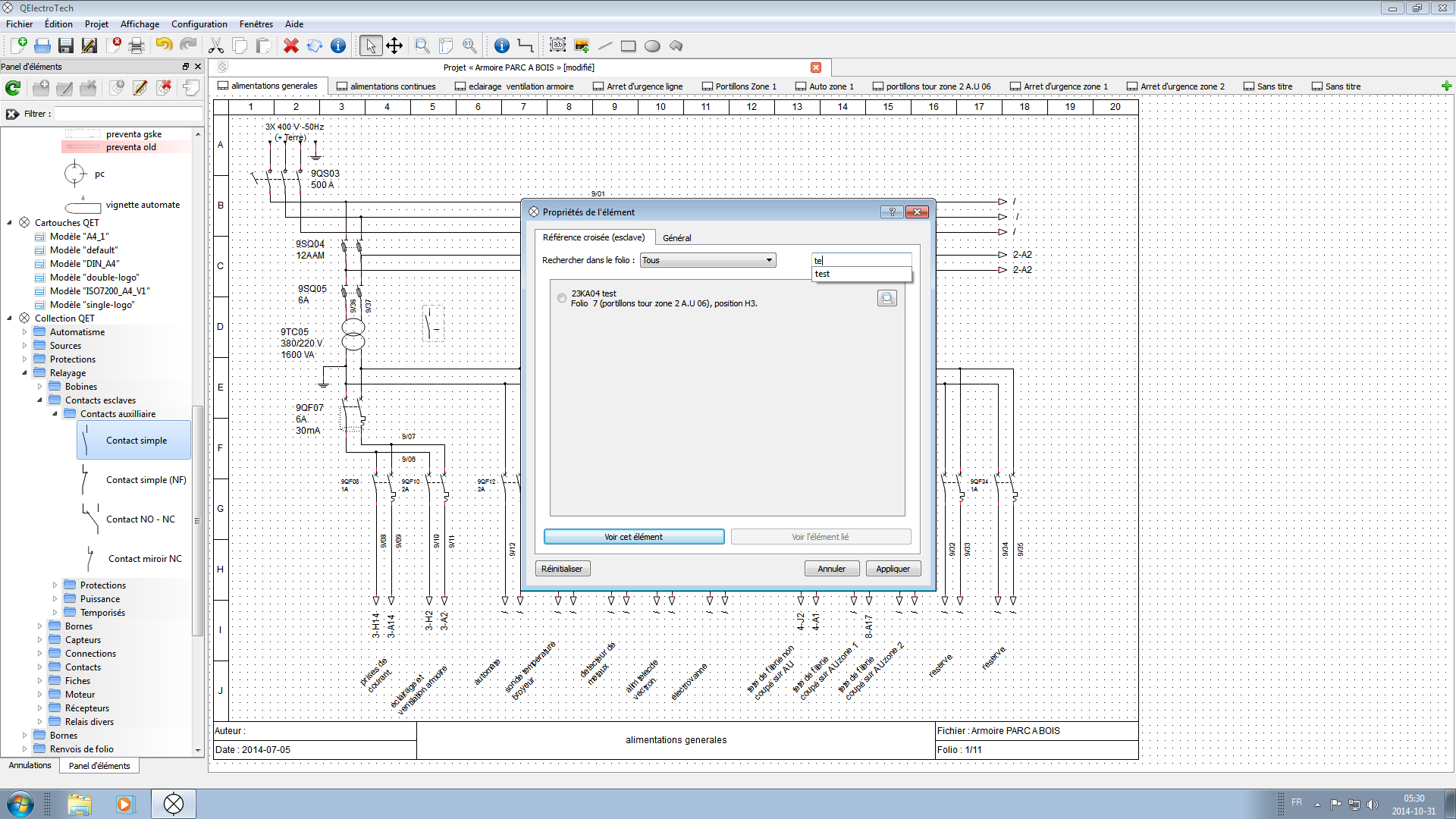Expand the Capteurs folder

(40, 640)
